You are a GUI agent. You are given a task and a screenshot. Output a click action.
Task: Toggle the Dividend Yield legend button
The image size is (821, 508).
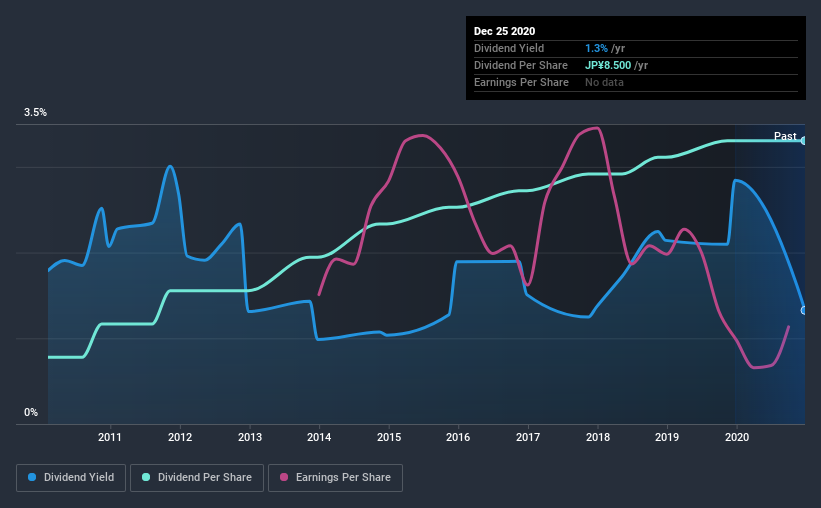tap(71, 478)
